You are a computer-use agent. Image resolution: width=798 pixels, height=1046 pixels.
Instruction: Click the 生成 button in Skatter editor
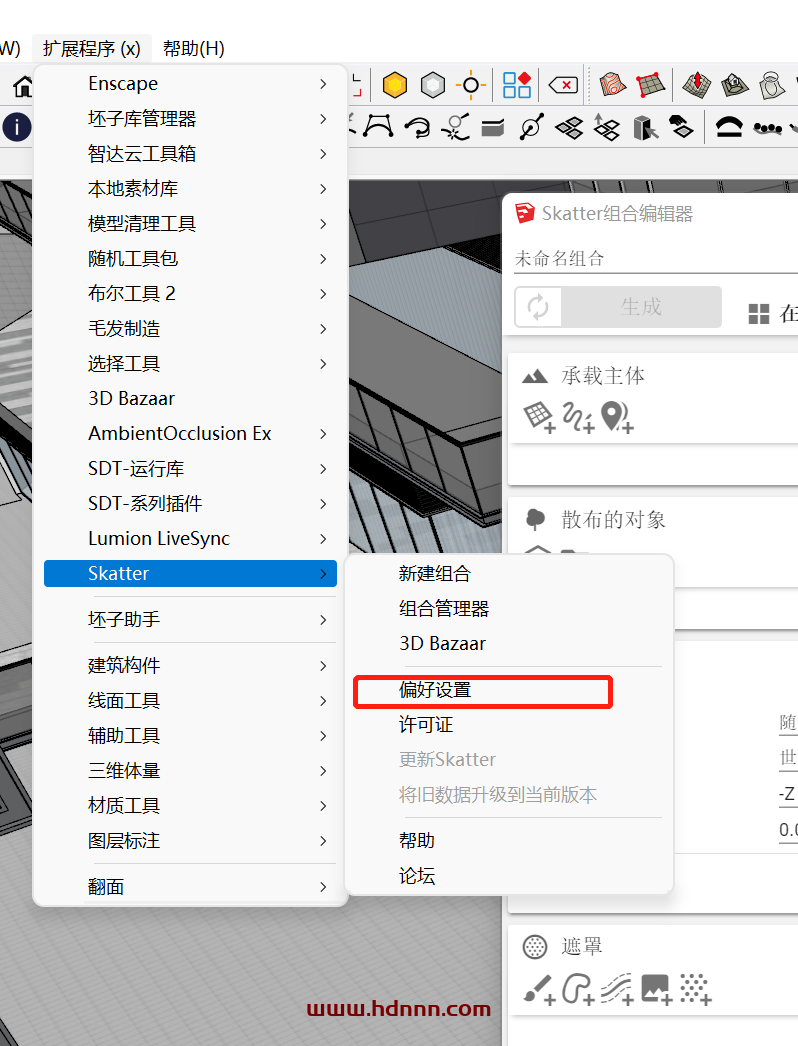pos(641,307)
